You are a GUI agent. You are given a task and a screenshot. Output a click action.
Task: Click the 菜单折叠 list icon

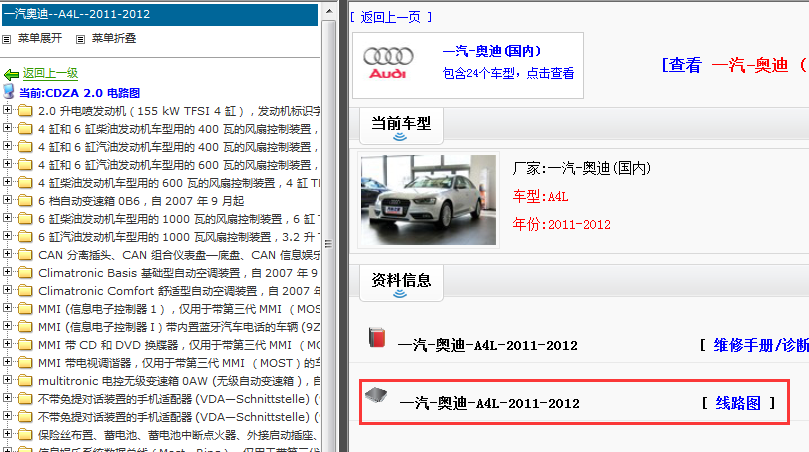coord(80,39)
